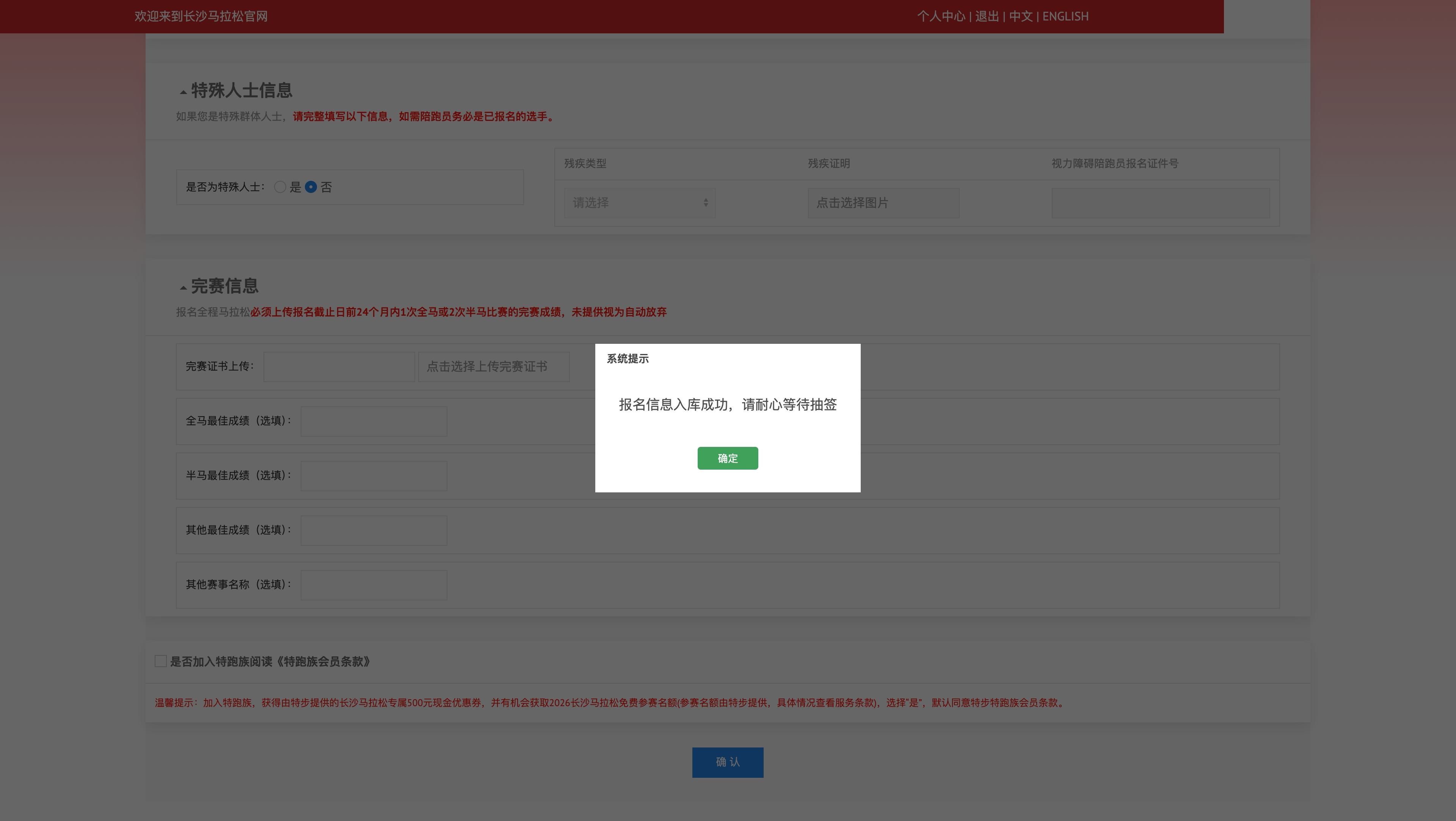
Task: Click the green 确定 button in dialog
Action: click(x=728, y=458)
